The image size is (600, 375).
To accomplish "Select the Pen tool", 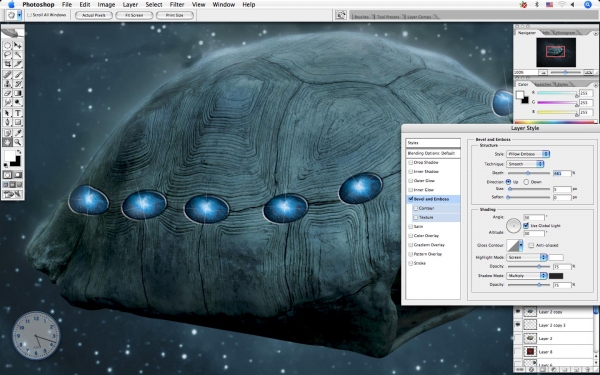I will pyautogui.click(x=8, y=122).
